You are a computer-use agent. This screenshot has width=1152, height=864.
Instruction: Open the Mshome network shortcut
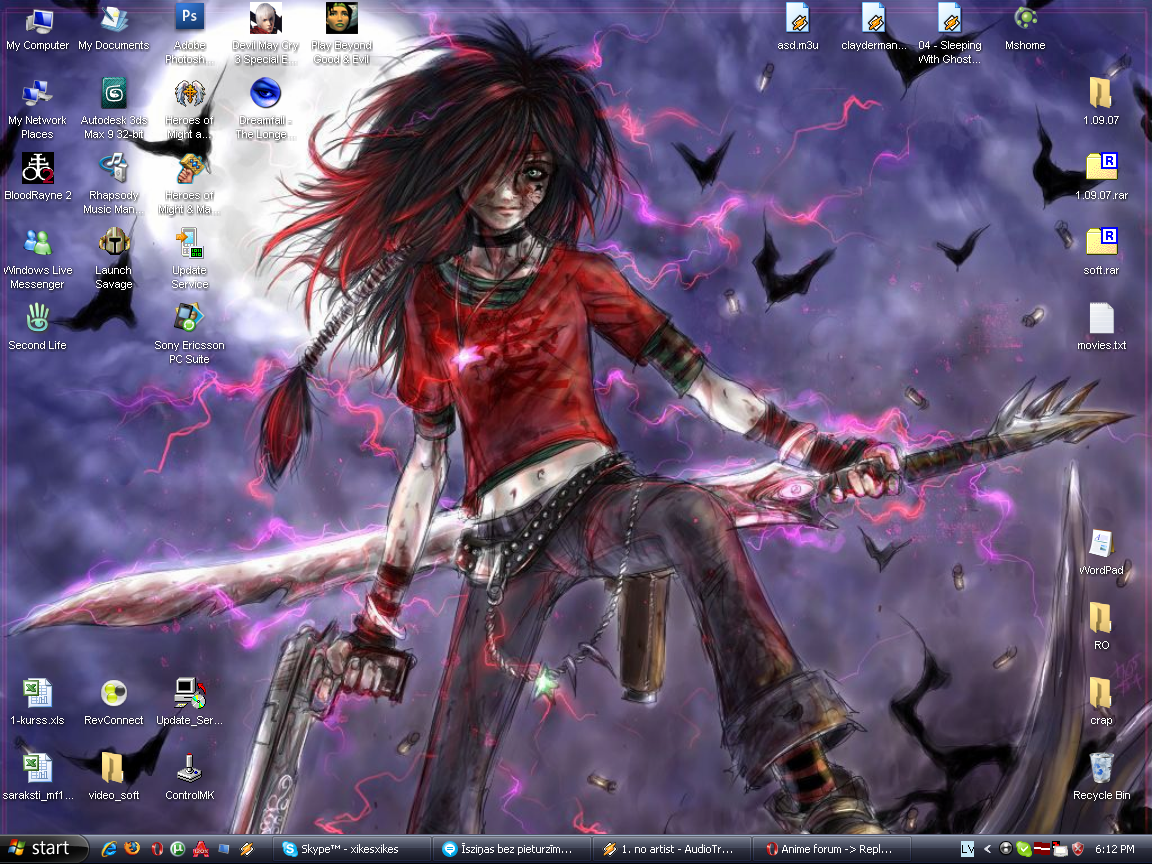click(1025, 29)
